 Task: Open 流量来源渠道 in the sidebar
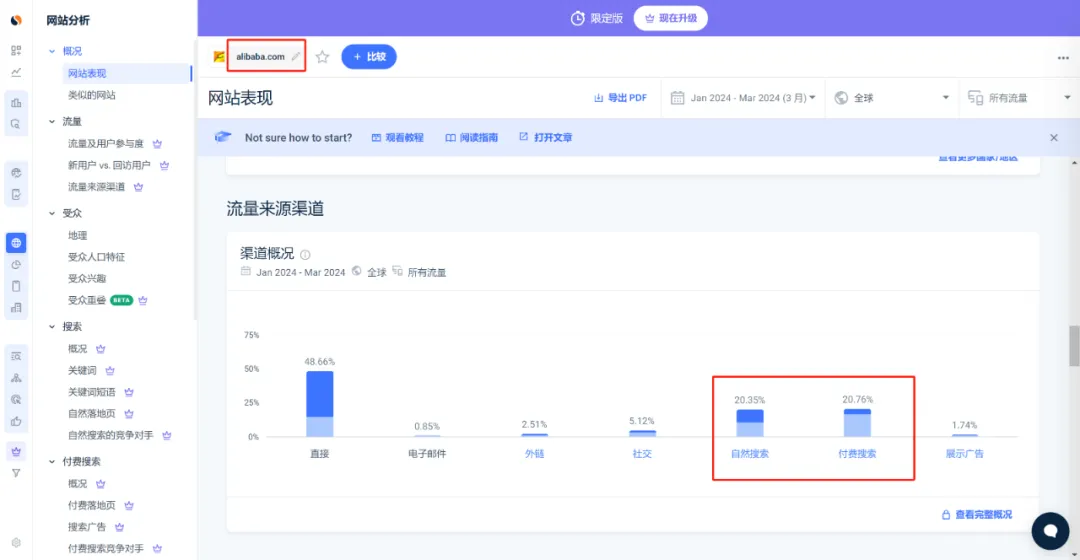pyautogui.click(x=97, y=187)
